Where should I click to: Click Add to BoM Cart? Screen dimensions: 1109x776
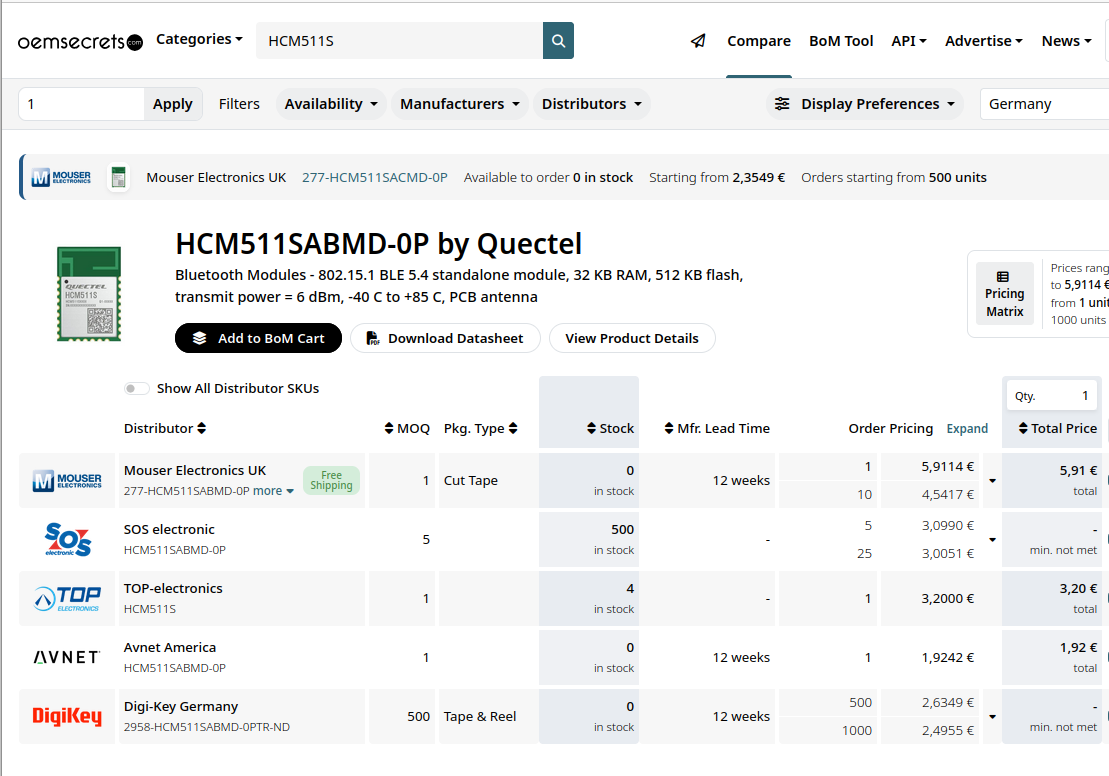point(258,338)
